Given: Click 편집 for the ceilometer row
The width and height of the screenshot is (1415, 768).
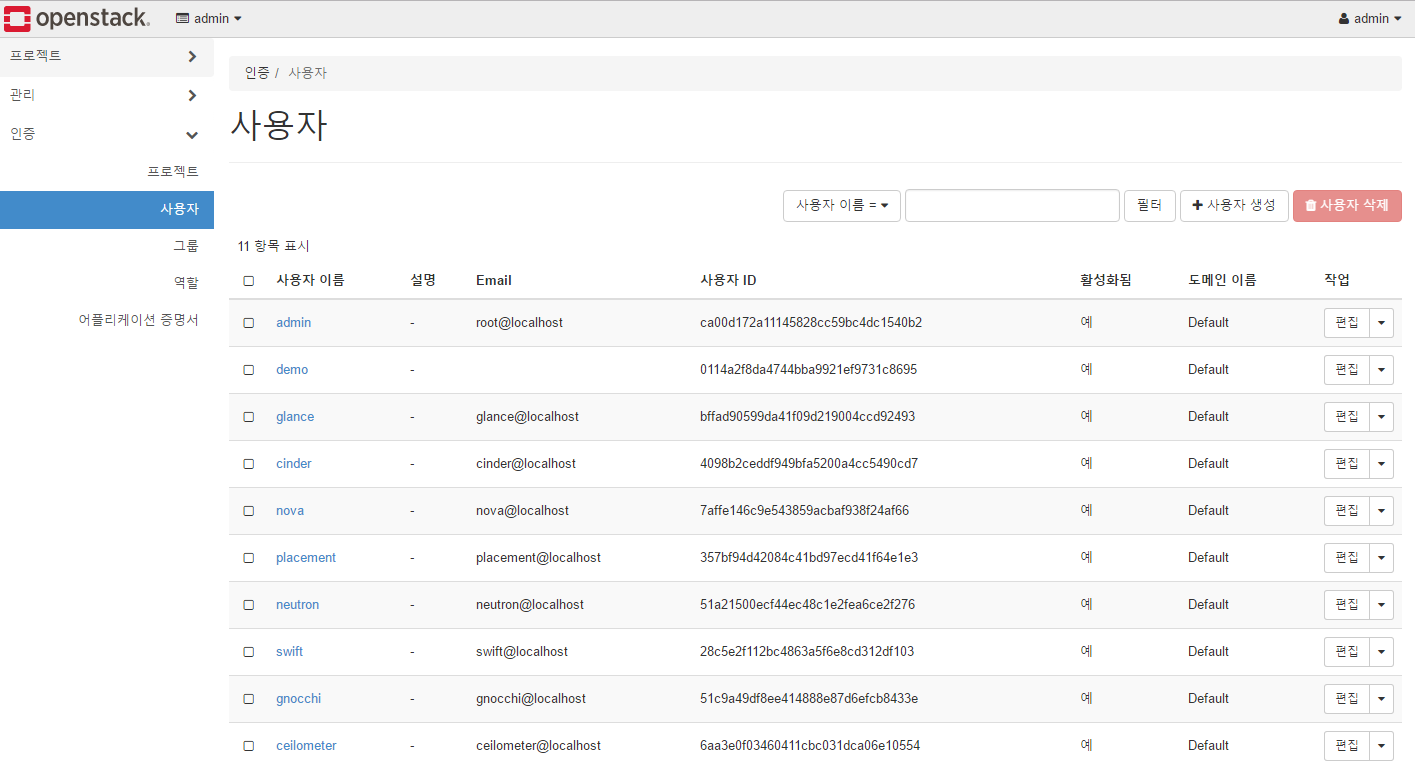Looking at the screenshot, I should click(1346, 746).
